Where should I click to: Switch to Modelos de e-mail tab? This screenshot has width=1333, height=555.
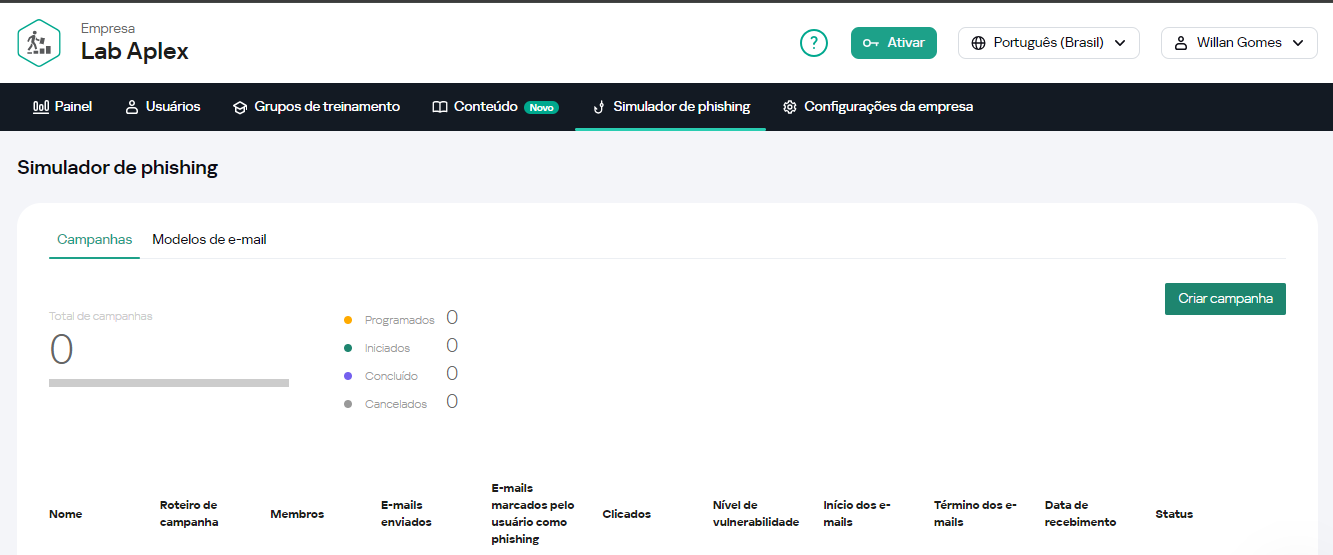[209, 240]
